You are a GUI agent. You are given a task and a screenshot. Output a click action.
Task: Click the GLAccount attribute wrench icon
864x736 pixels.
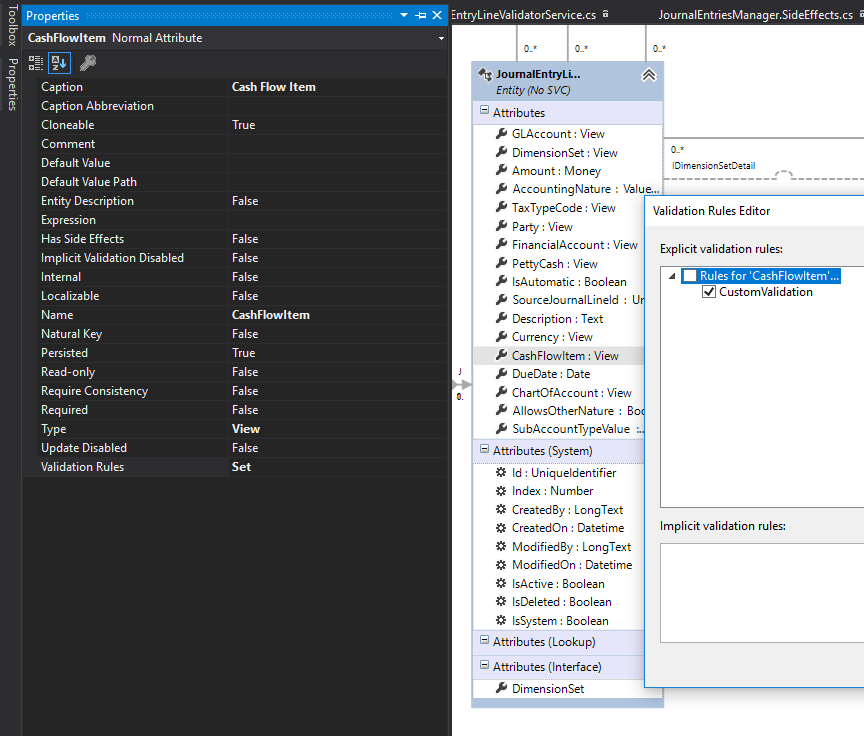tap(501, 133)
